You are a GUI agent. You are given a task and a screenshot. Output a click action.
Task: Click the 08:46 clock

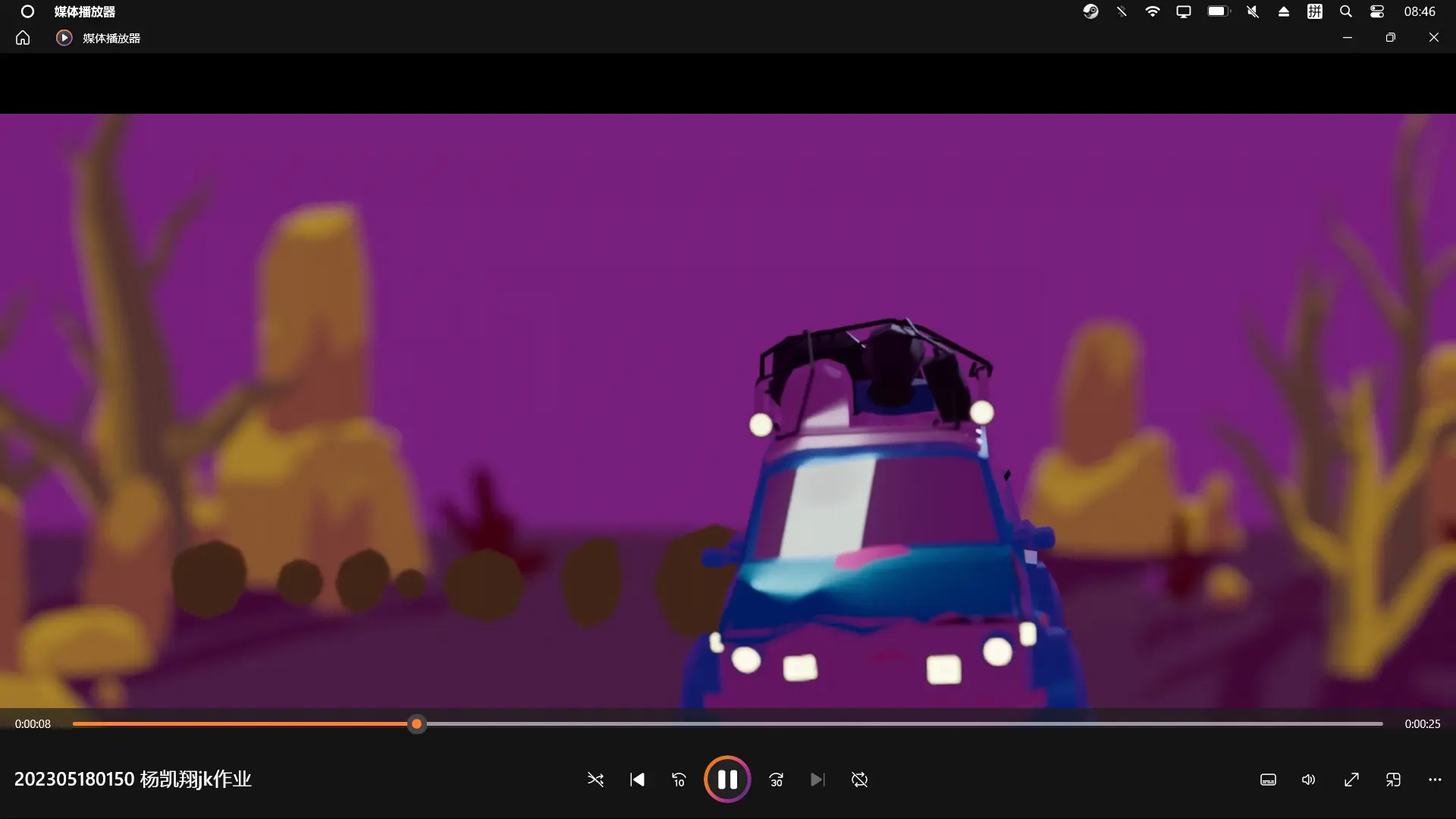[x=1419, y=11]
